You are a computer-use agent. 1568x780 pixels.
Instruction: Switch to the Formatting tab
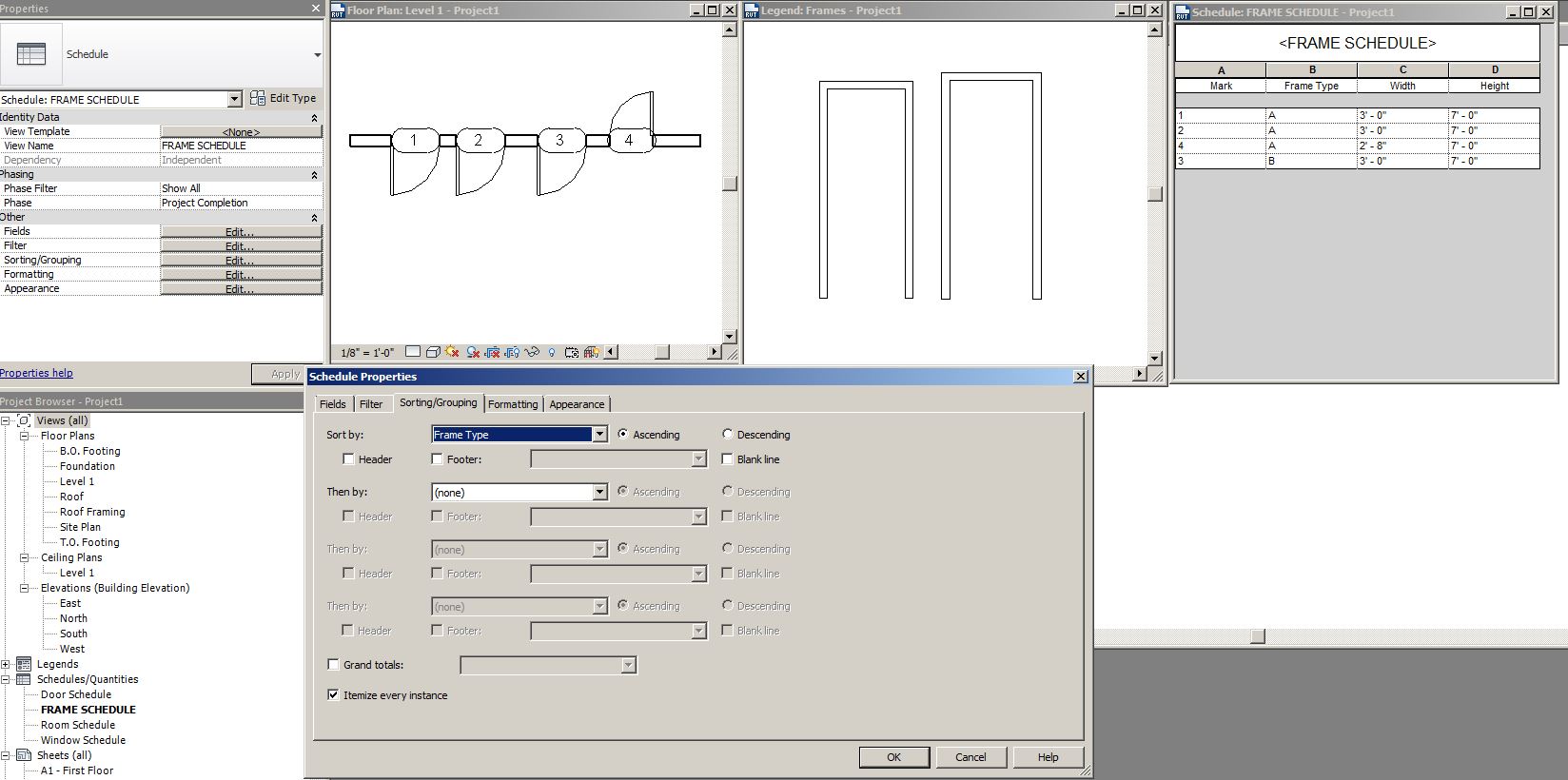[x=513, y=404]
